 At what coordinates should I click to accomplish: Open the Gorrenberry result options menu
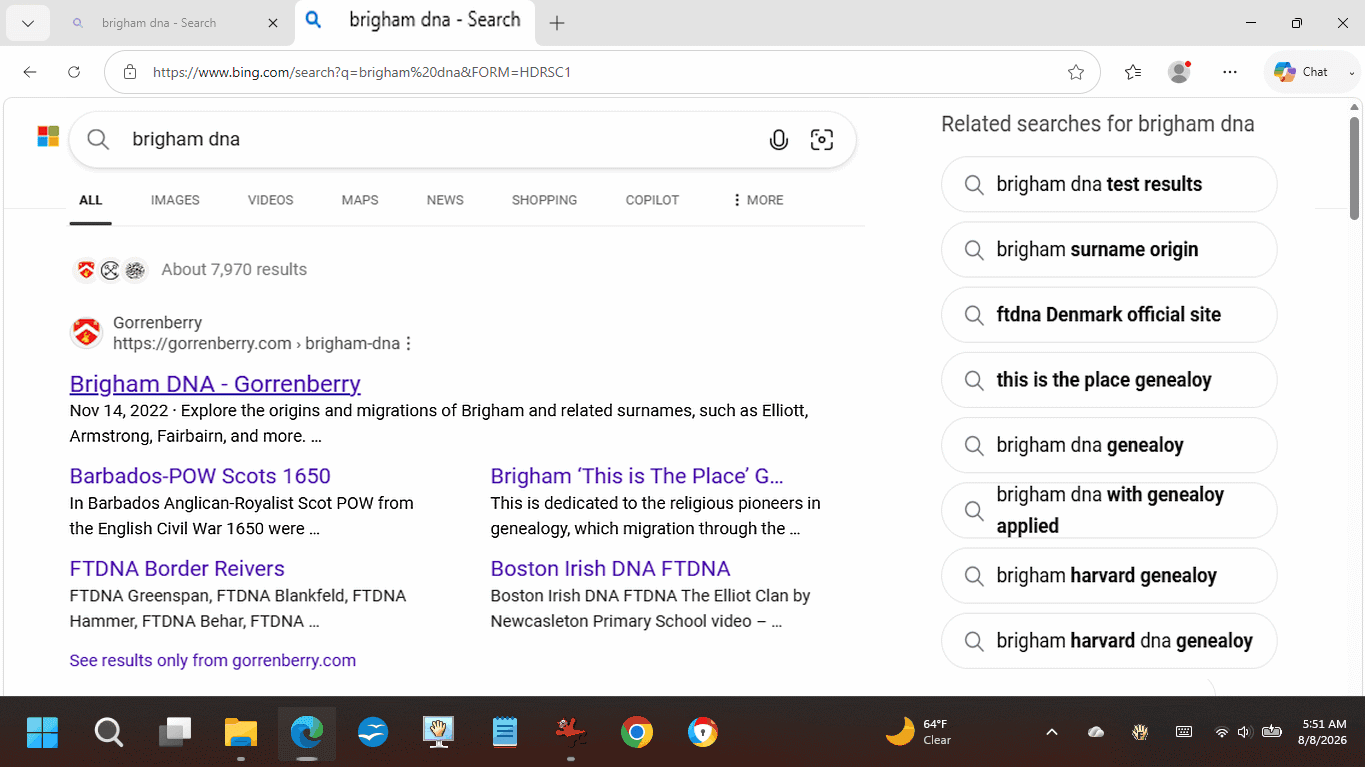click(408, 344)
